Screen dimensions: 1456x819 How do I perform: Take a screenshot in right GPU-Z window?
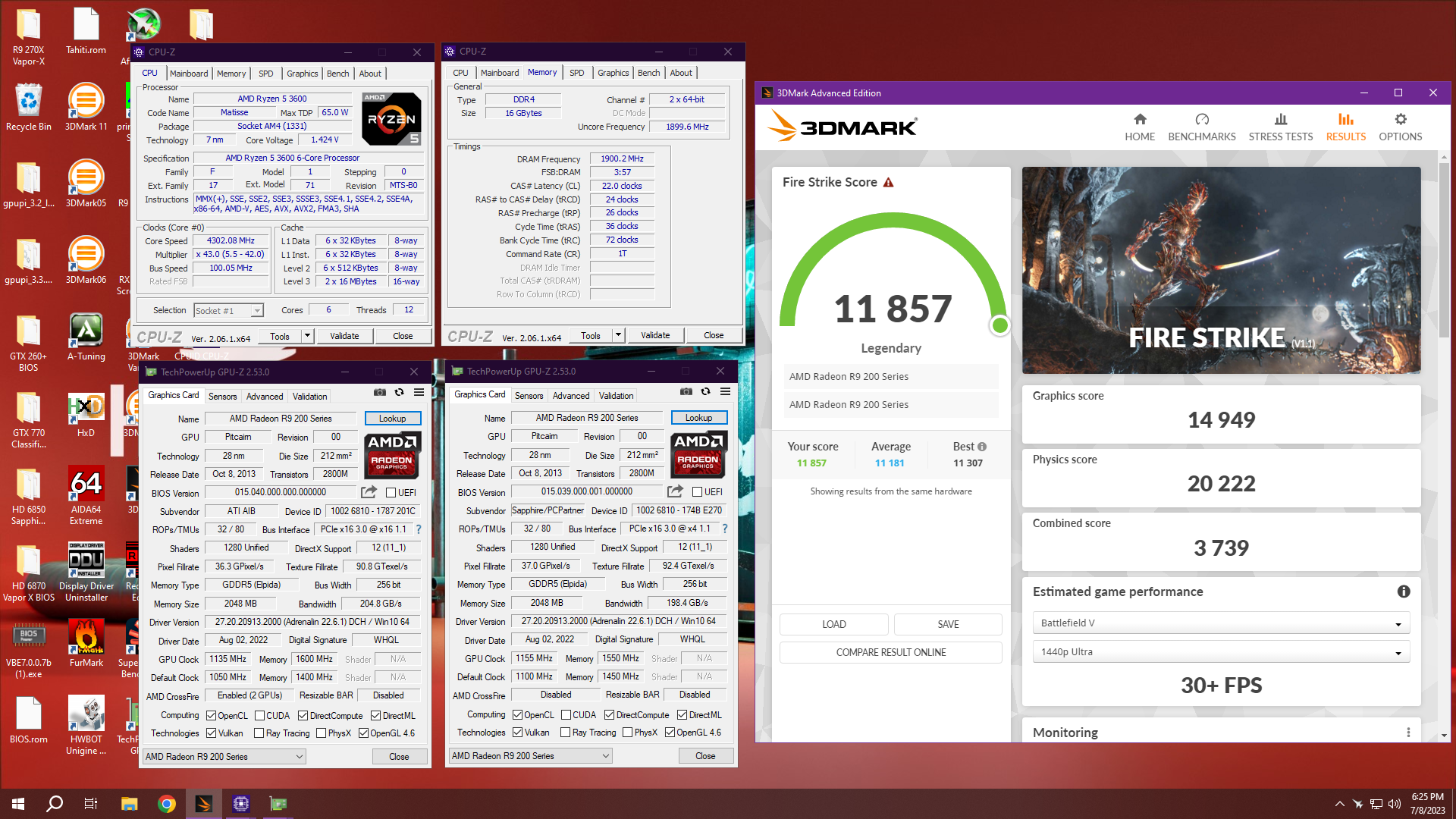[x=686, y=392]
